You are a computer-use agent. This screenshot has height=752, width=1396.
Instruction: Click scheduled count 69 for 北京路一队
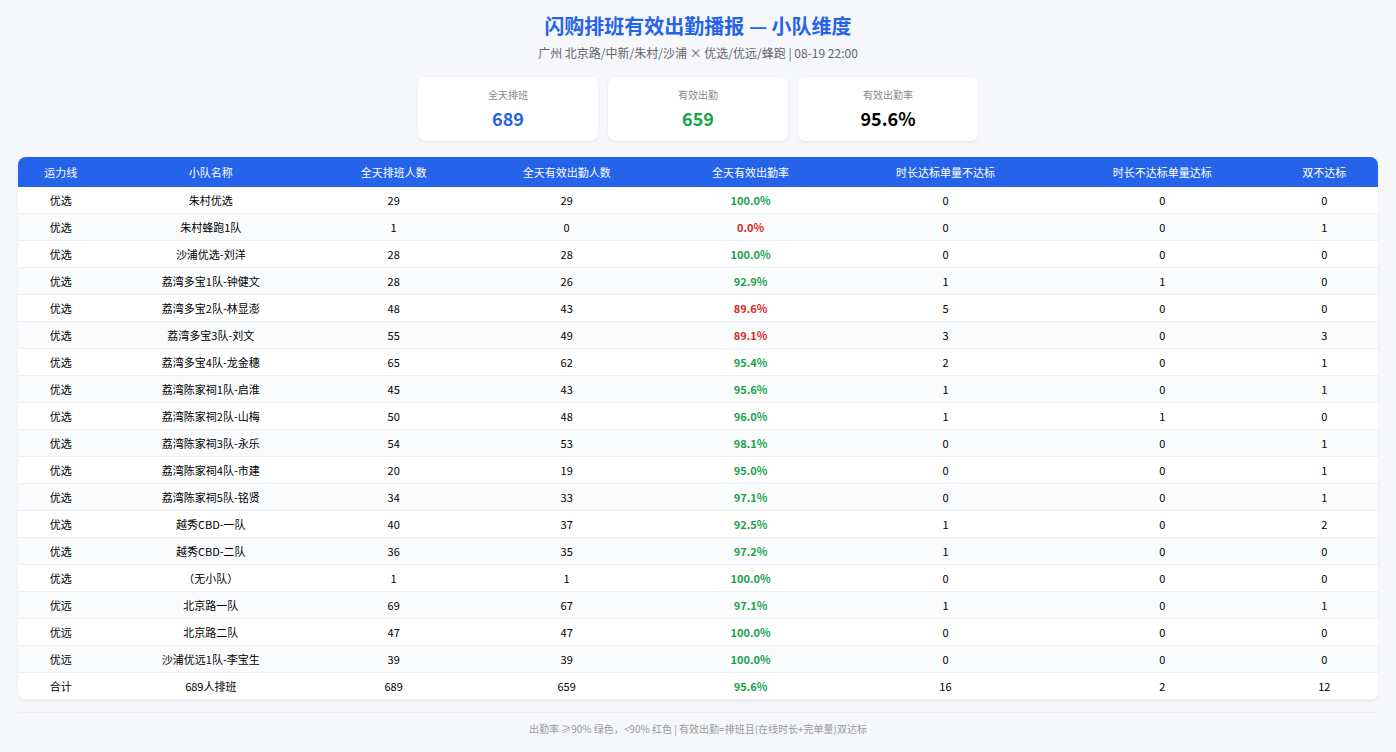pos(394,606)
